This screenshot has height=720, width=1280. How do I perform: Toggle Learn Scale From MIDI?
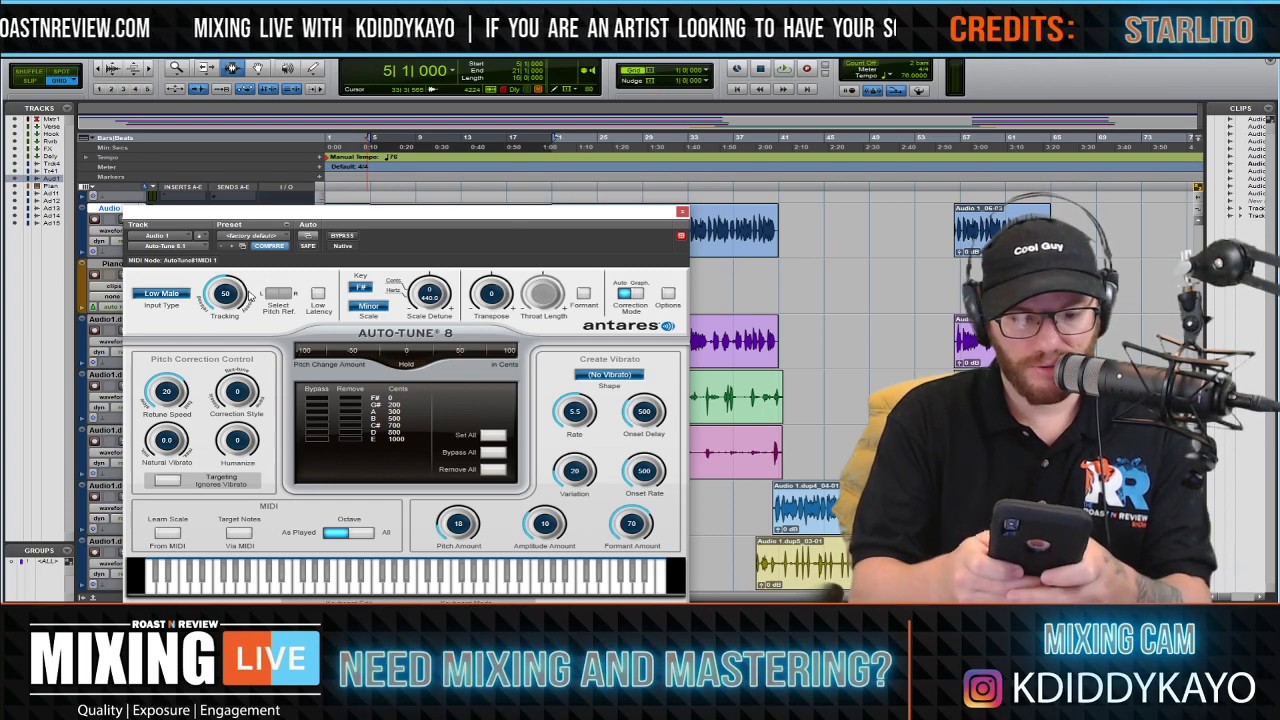(167, 533)
